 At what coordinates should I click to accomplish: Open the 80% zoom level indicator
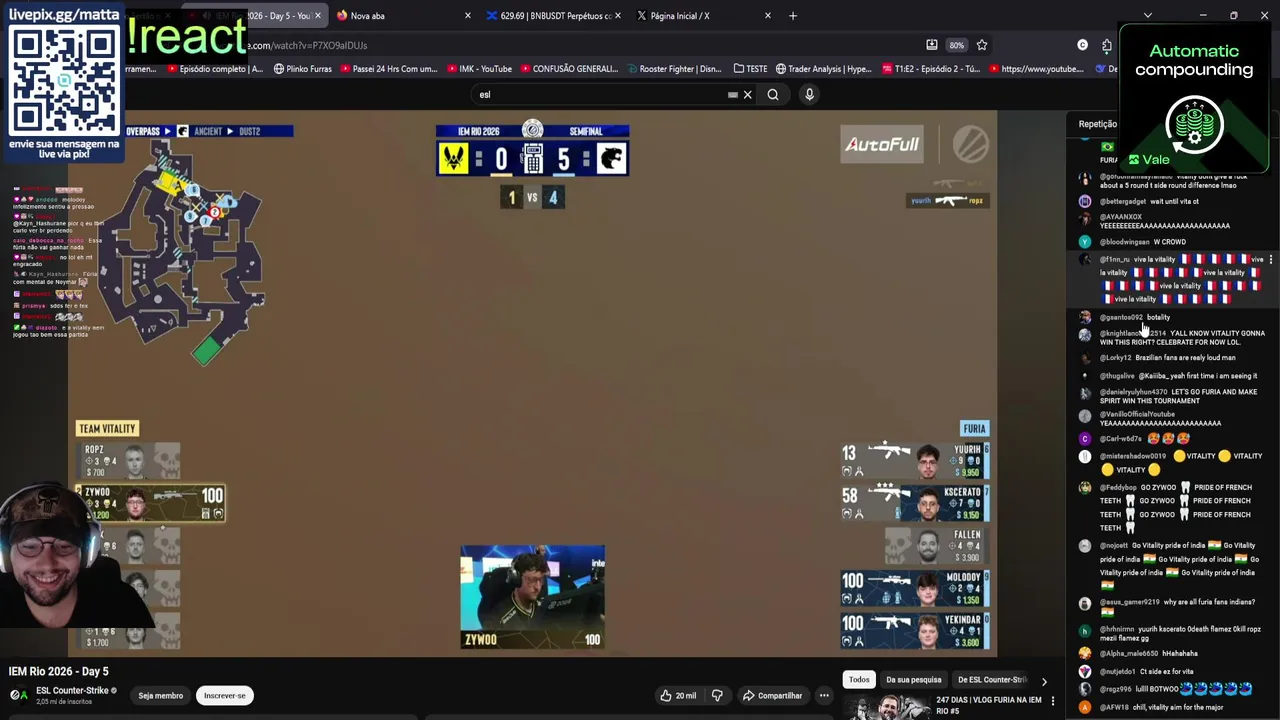click(957, 45)
